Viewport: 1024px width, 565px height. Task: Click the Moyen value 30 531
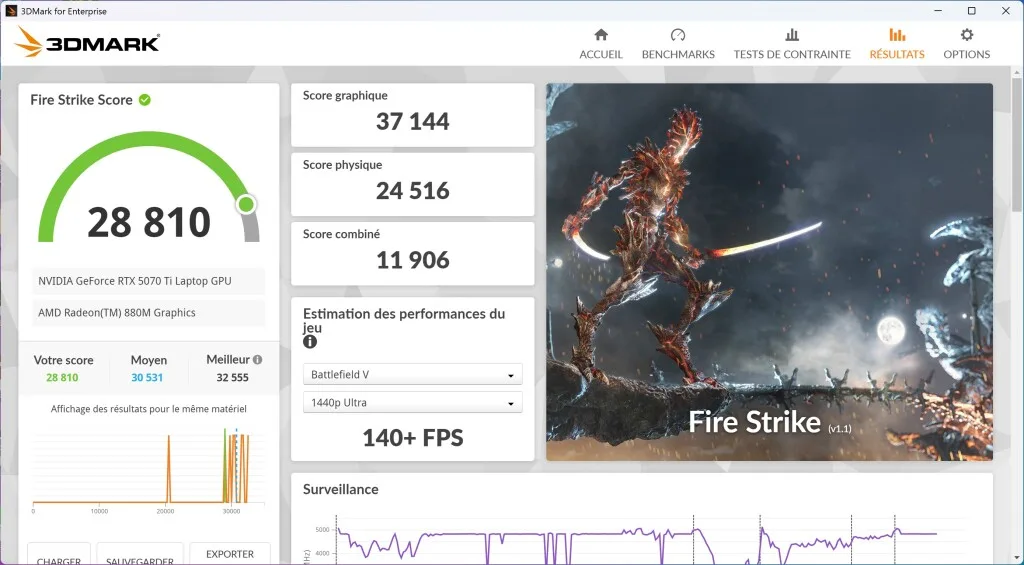147,378
